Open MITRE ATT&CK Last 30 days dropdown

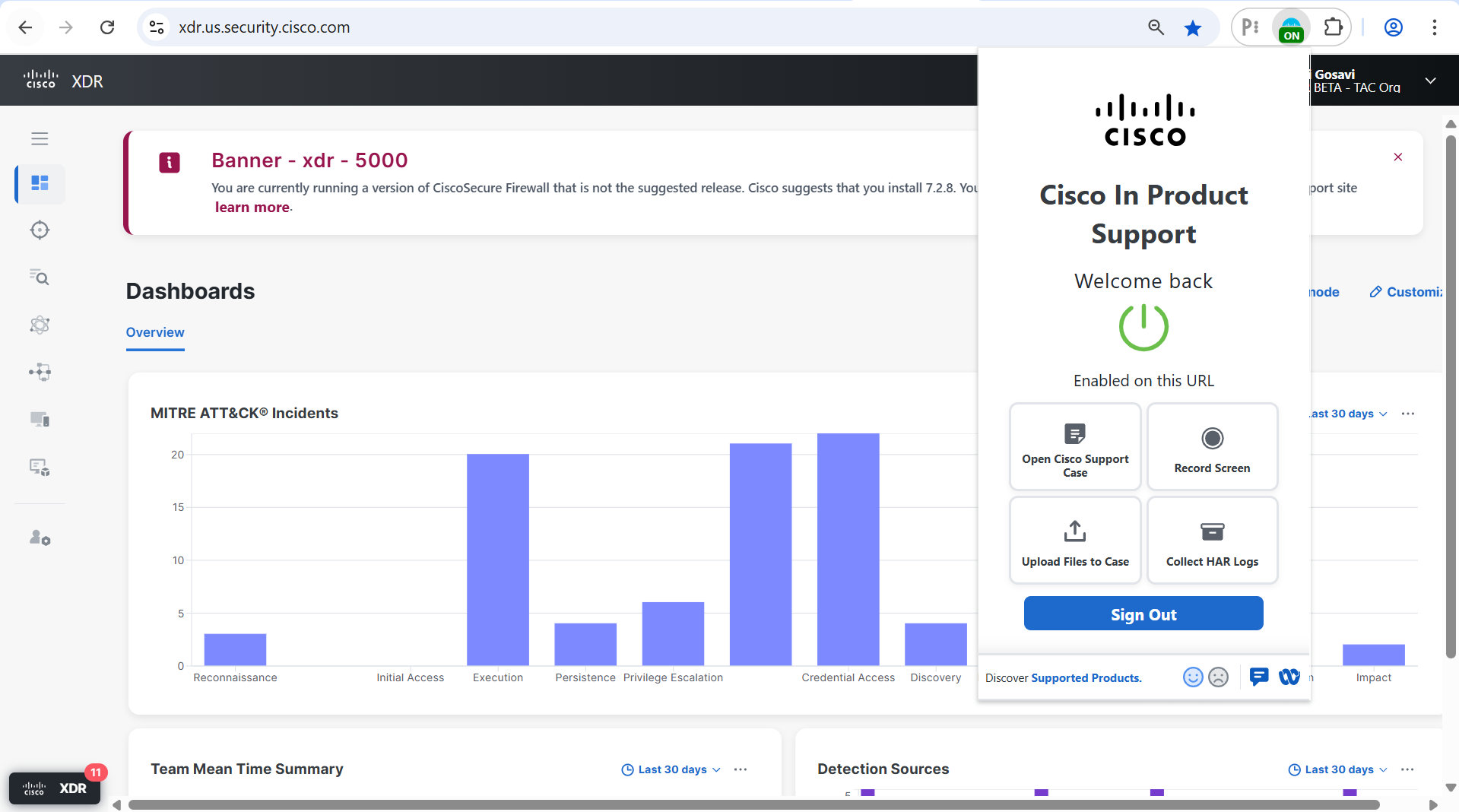[1347, 414]
